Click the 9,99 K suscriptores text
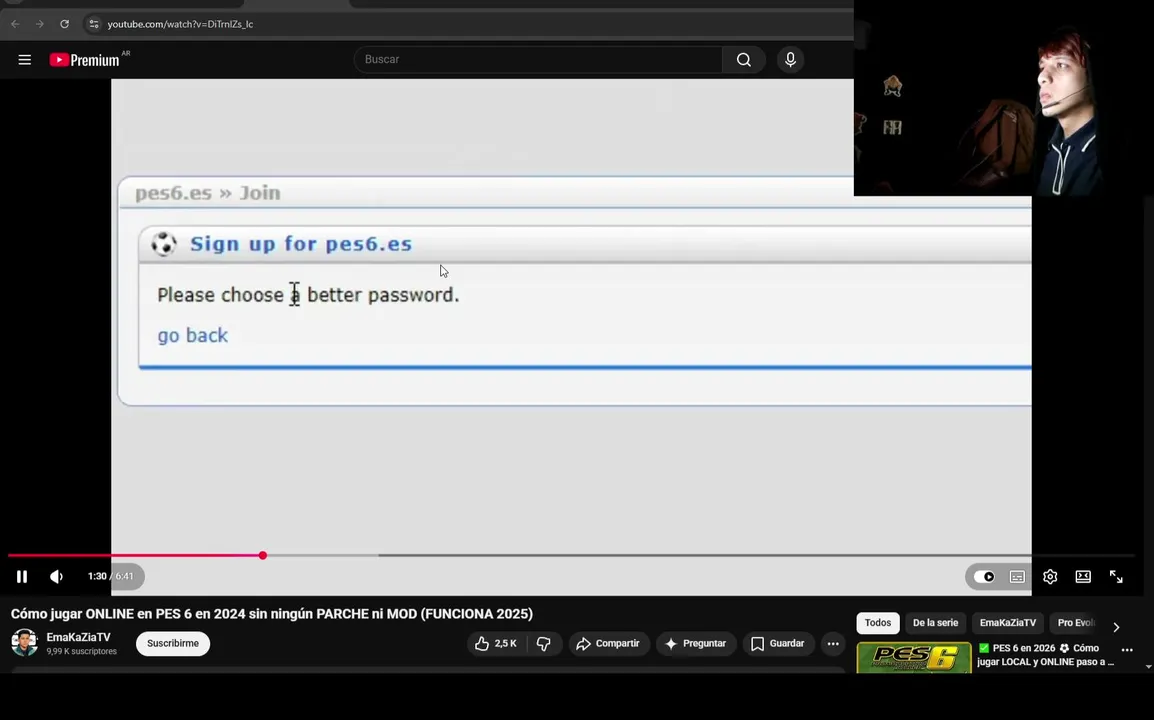Image resolution: width=1154 pixels, height=720 pixels. point(82,652)
